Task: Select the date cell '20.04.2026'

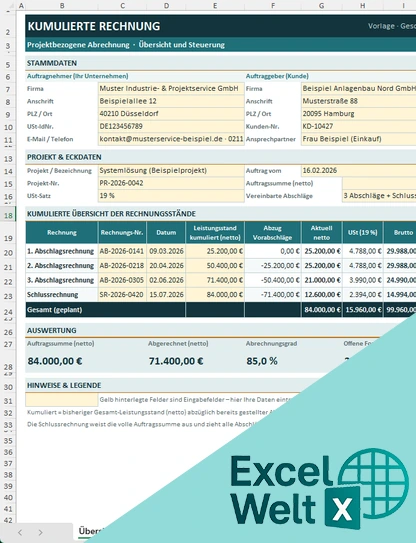Action: tap(166, 266)
